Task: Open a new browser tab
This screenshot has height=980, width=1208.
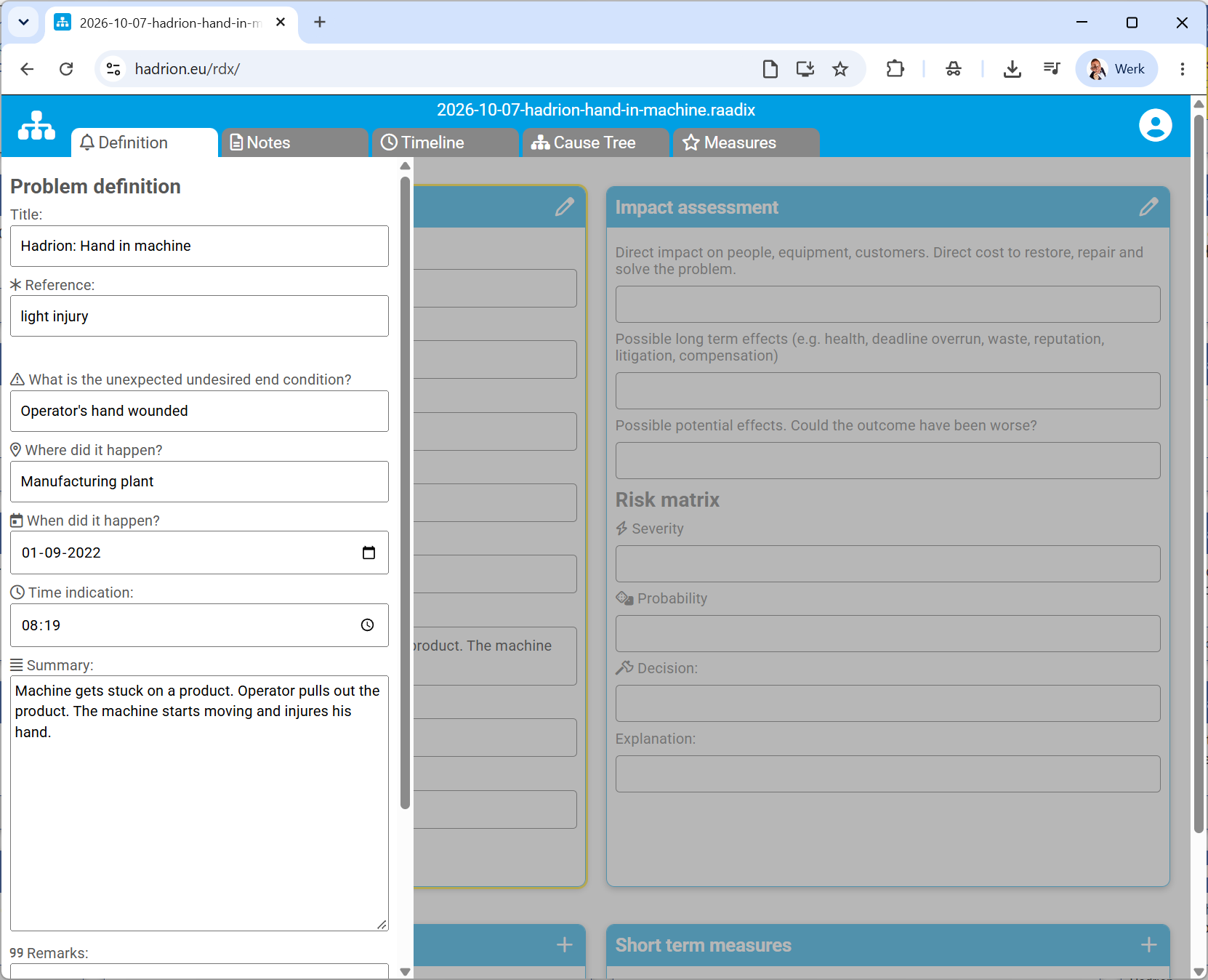Action: tap(320, 22)
